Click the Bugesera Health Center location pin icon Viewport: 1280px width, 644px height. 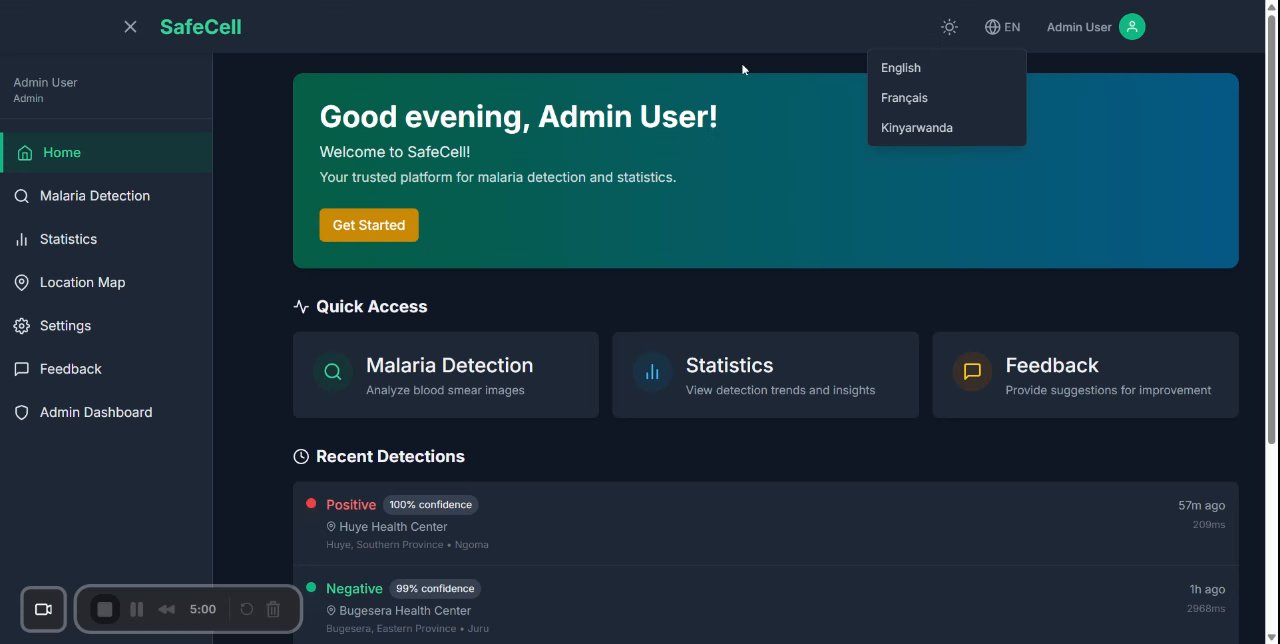coord(331,611)
